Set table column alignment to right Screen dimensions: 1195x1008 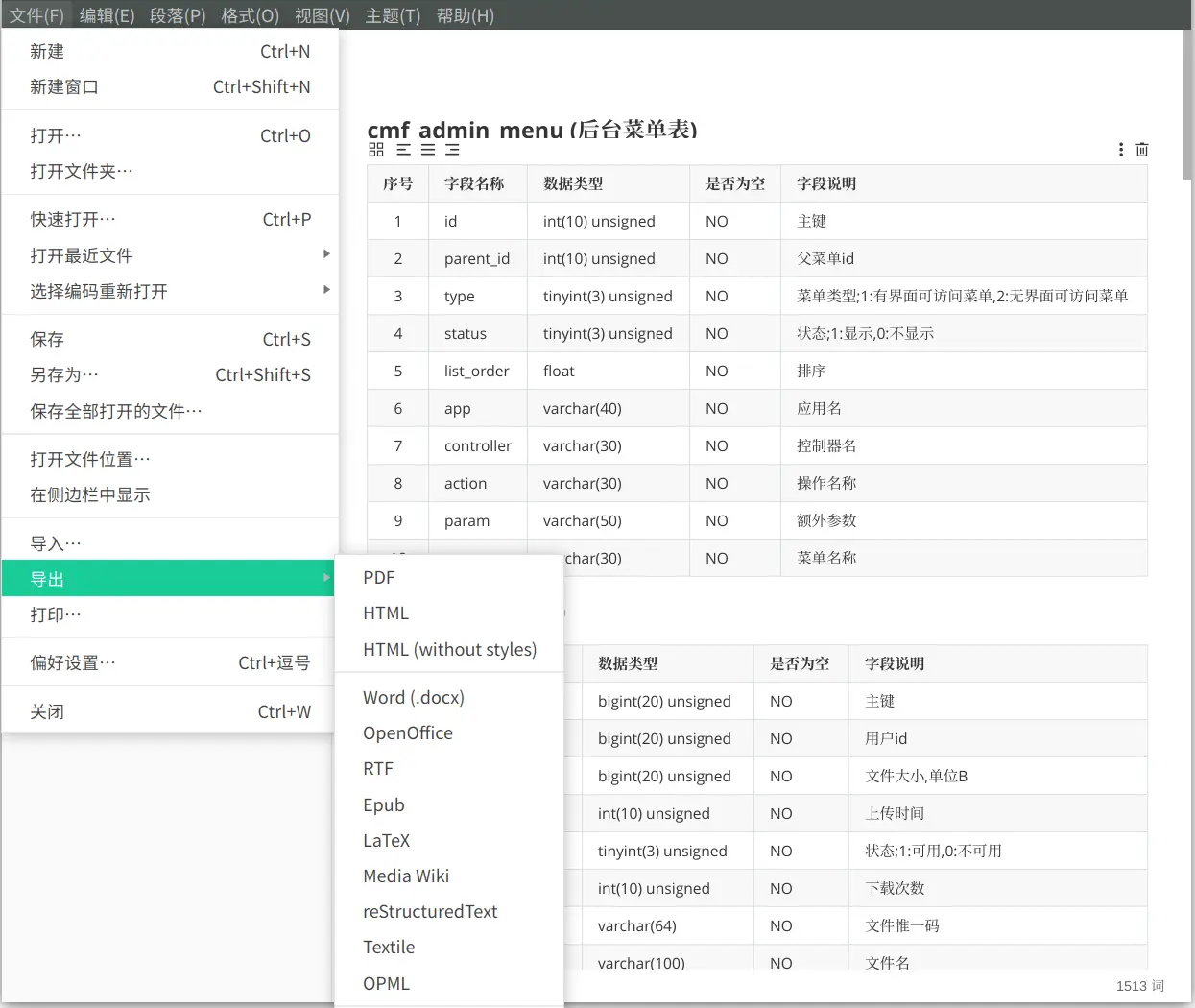[x=452, y=149]
